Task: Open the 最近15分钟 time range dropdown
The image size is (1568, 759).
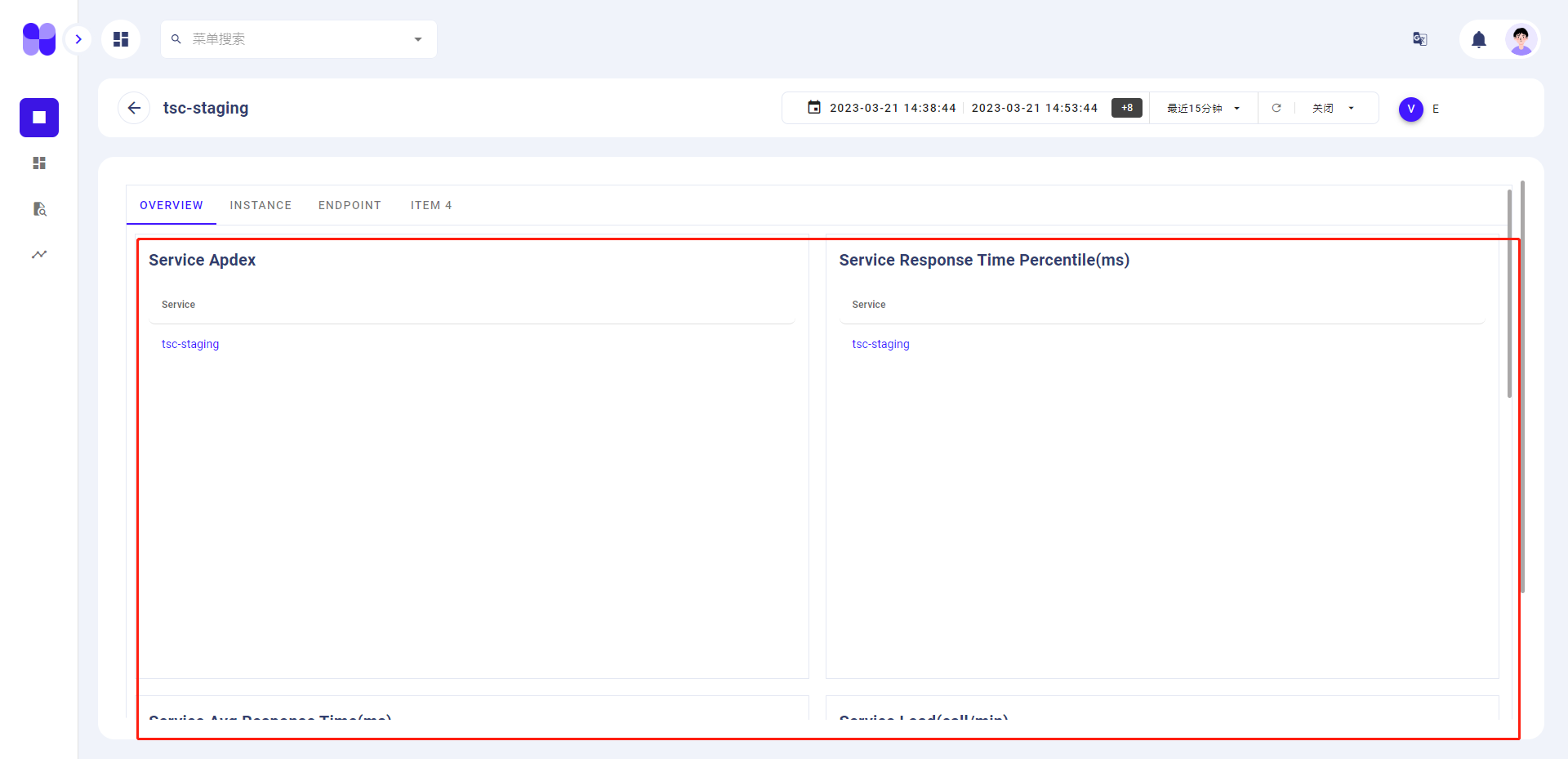Action: [1201, 107]
